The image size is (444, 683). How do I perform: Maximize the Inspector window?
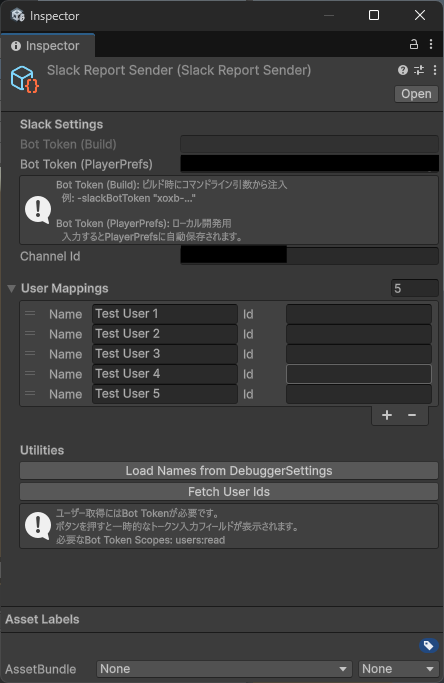pos(374,15)
